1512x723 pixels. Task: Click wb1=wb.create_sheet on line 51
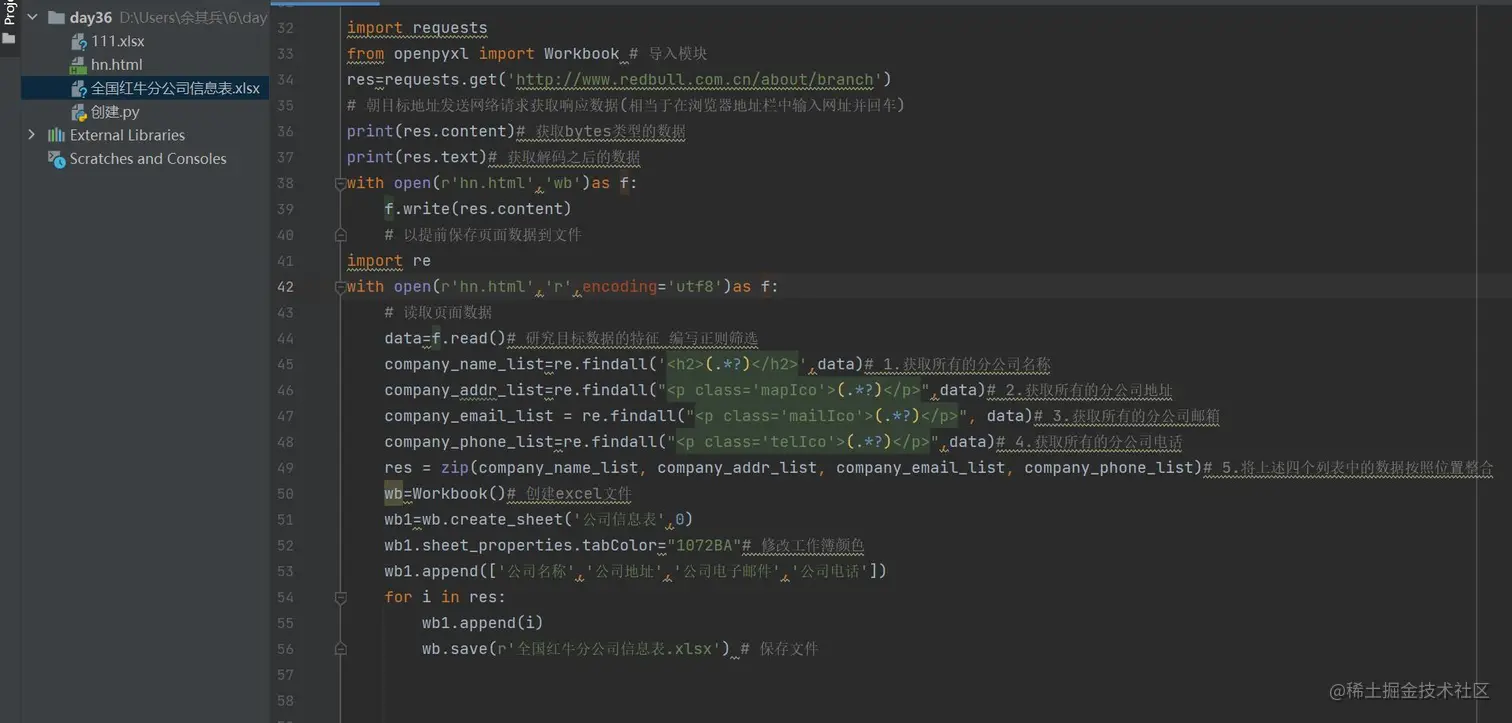pos(539,520)
